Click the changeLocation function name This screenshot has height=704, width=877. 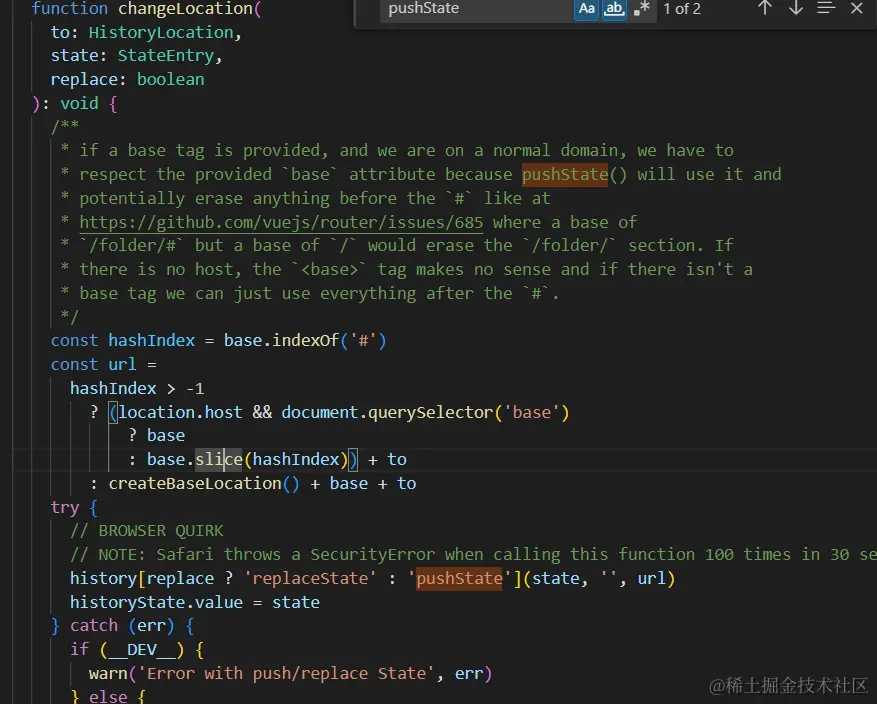tap(185, 9)
